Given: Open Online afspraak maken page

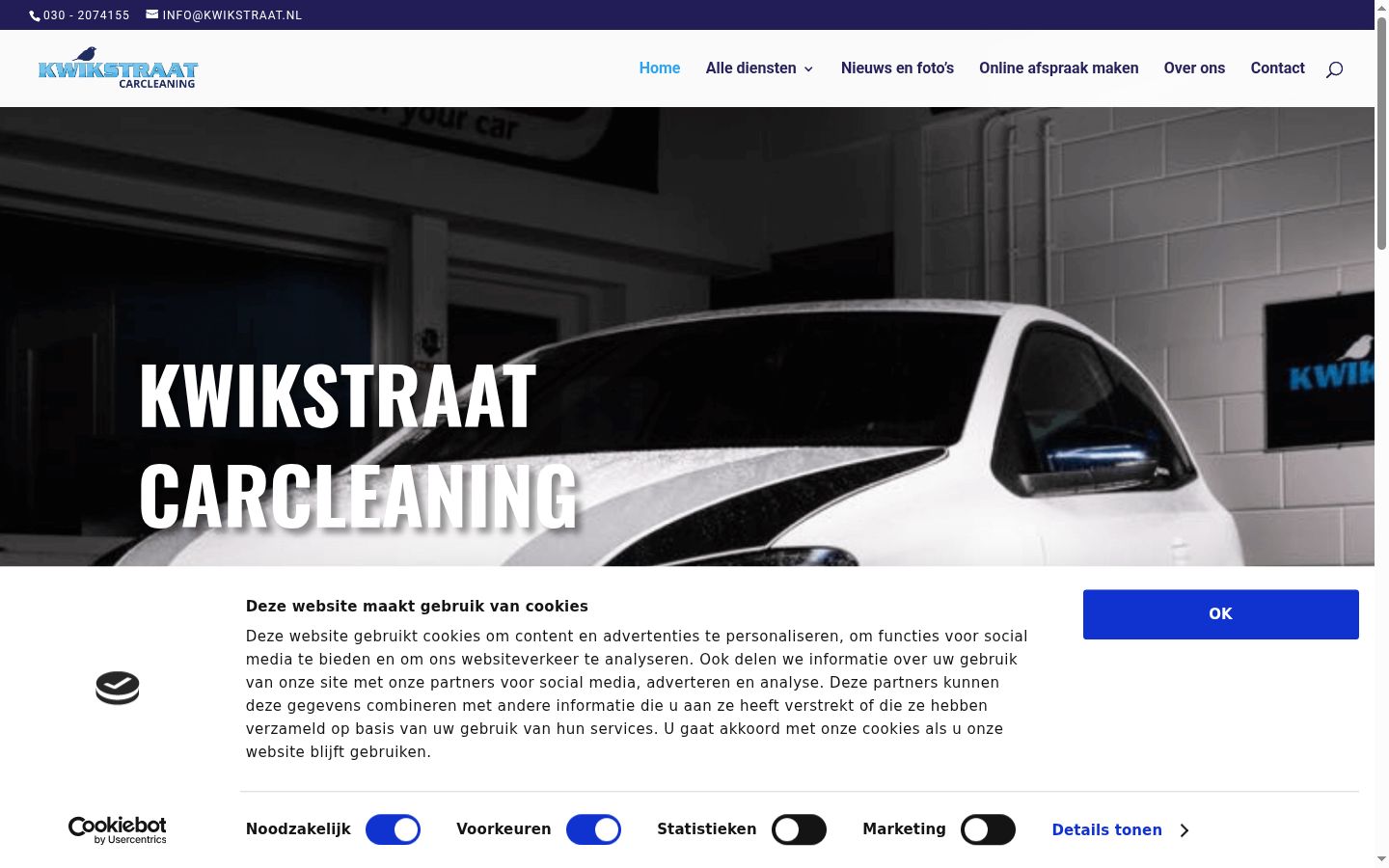Looking at the screenshot, I should coord(1059,68).
